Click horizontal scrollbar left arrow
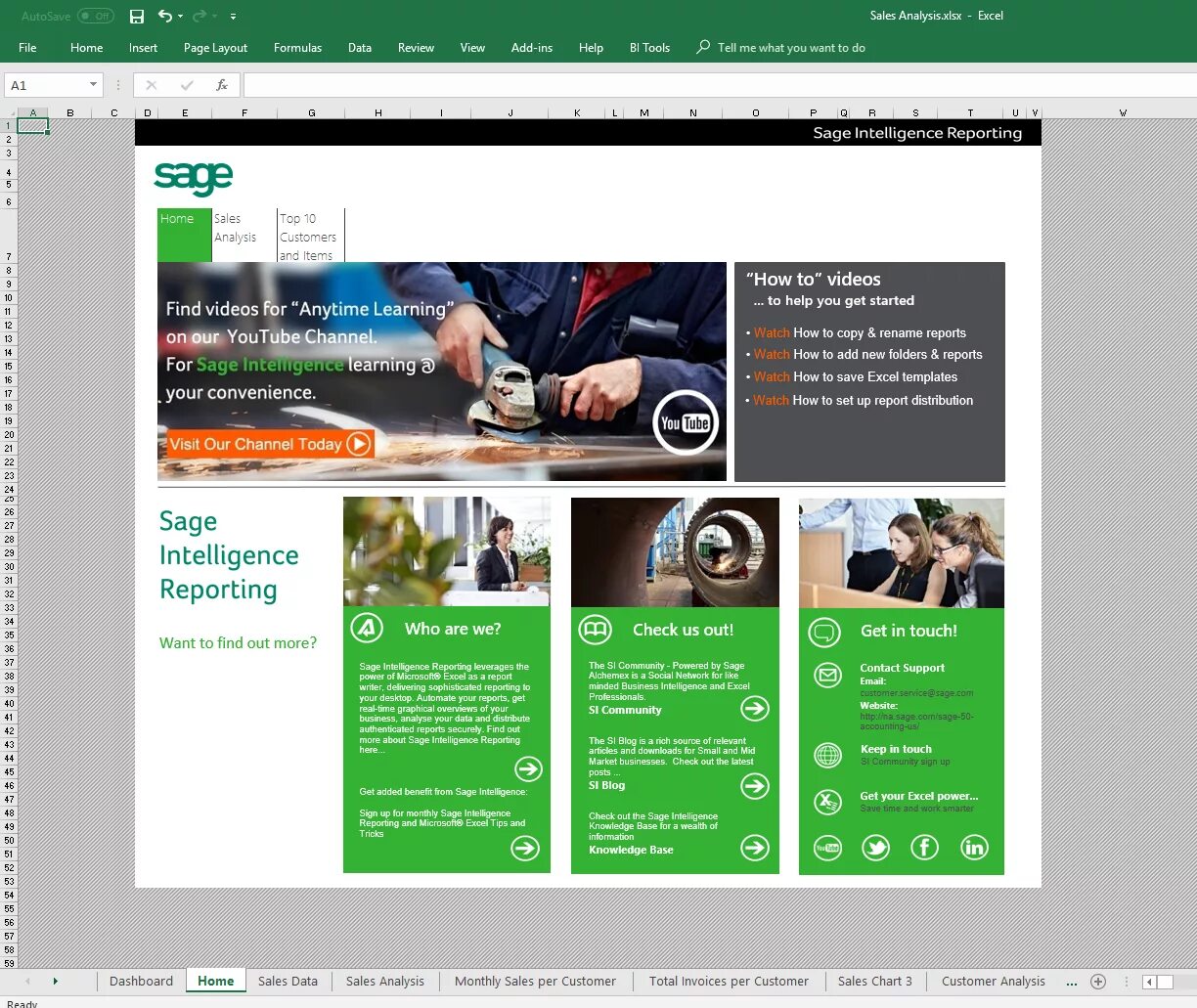This screenshot has height=1008, width=1197. pos(1150,982)
